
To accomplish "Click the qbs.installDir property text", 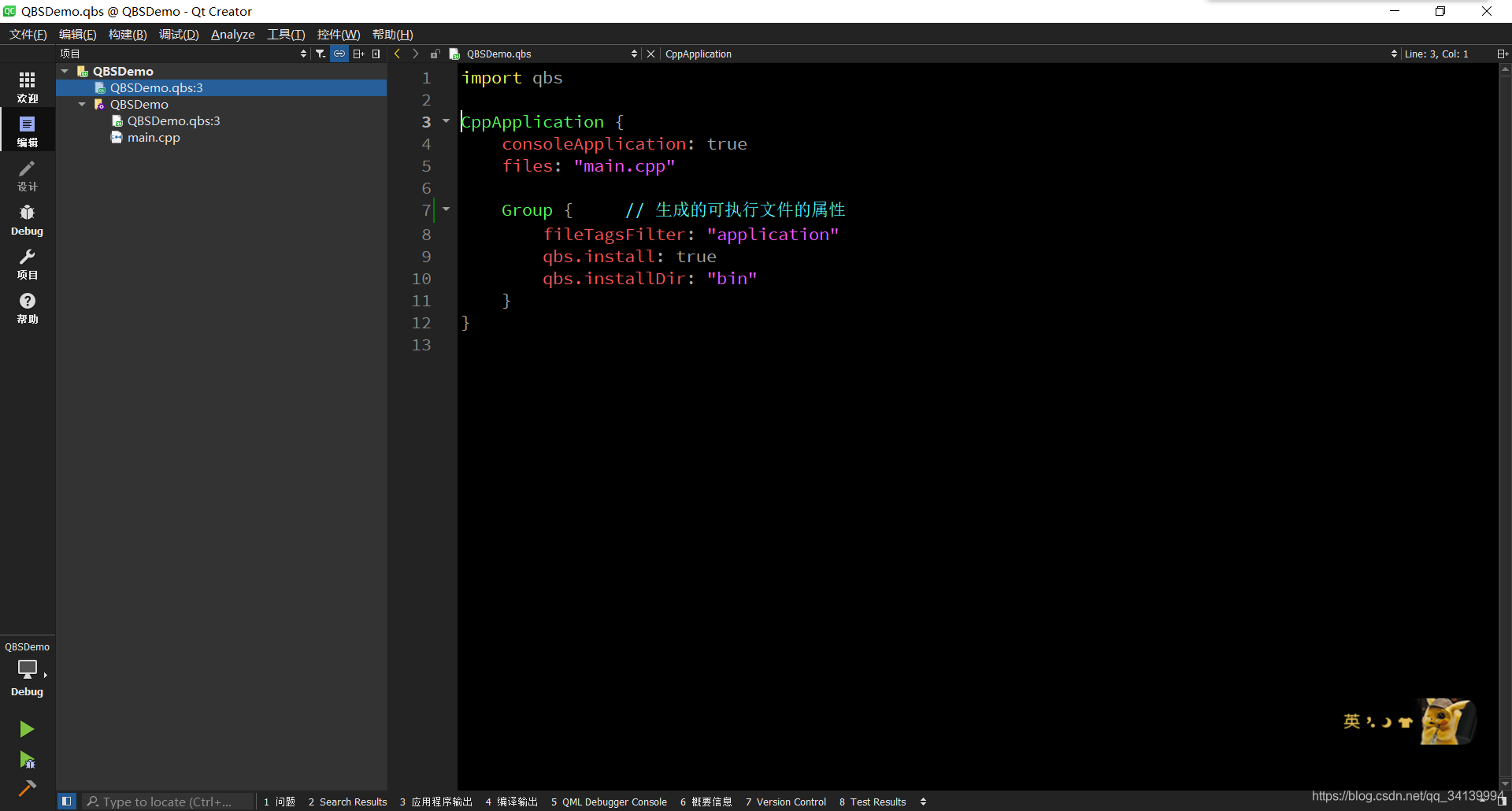I will click(x=613, y=279).
